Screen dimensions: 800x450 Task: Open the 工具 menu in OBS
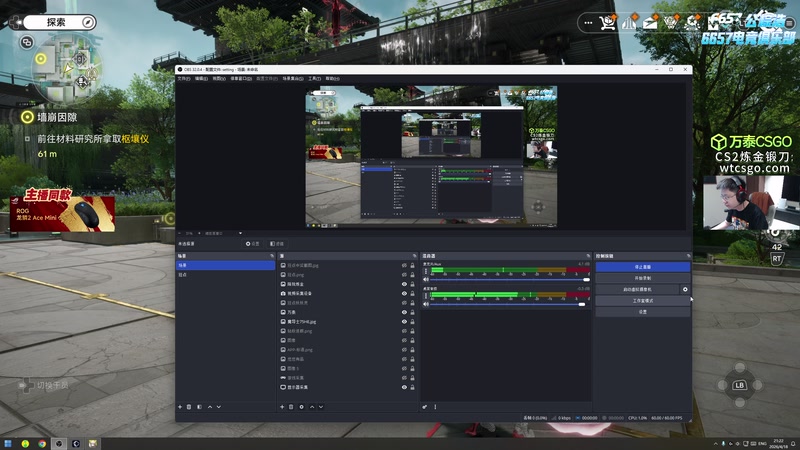click(x=315, y=79)
